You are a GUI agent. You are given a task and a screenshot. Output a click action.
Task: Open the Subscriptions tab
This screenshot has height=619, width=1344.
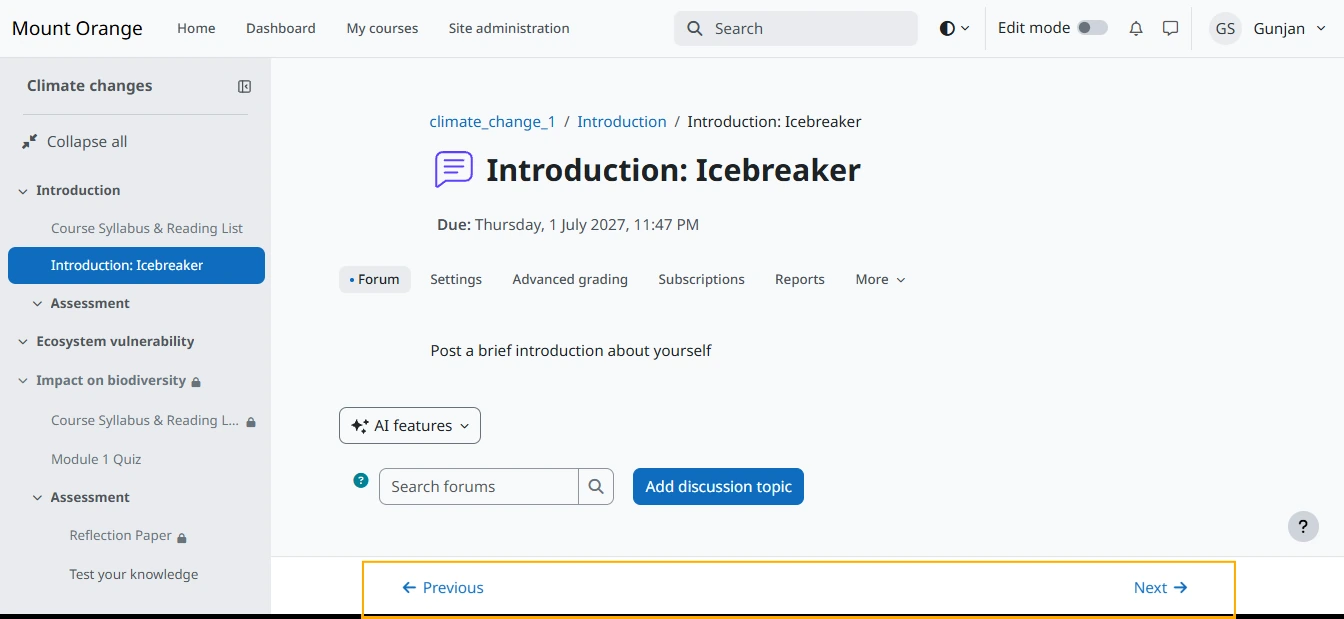(x=701, y=280)
